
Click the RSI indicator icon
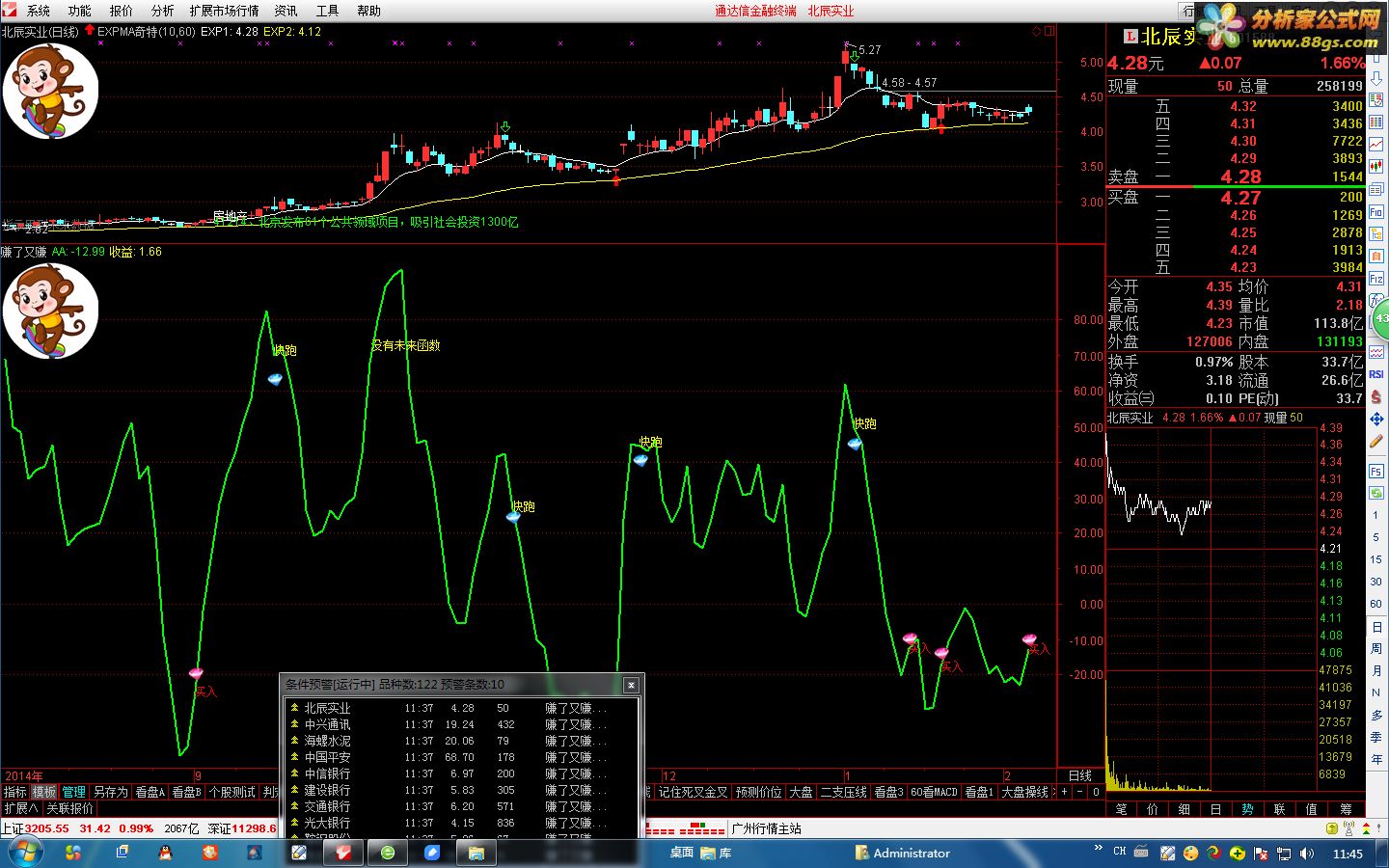[1376, 373]
